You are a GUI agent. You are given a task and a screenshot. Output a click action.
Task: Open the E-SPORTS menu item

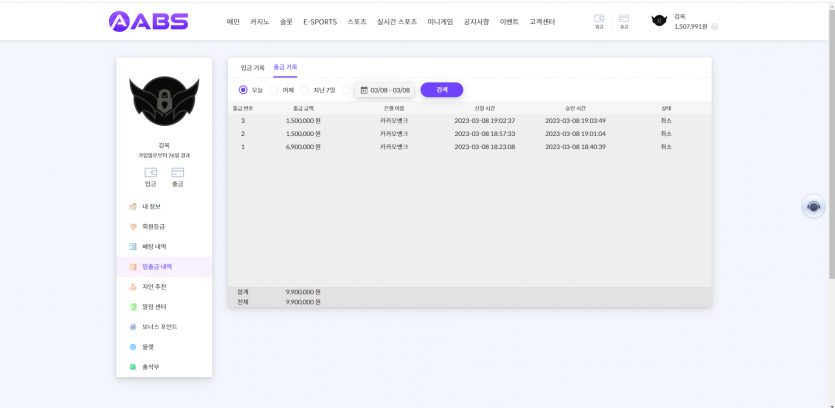[x=320, y=22]
